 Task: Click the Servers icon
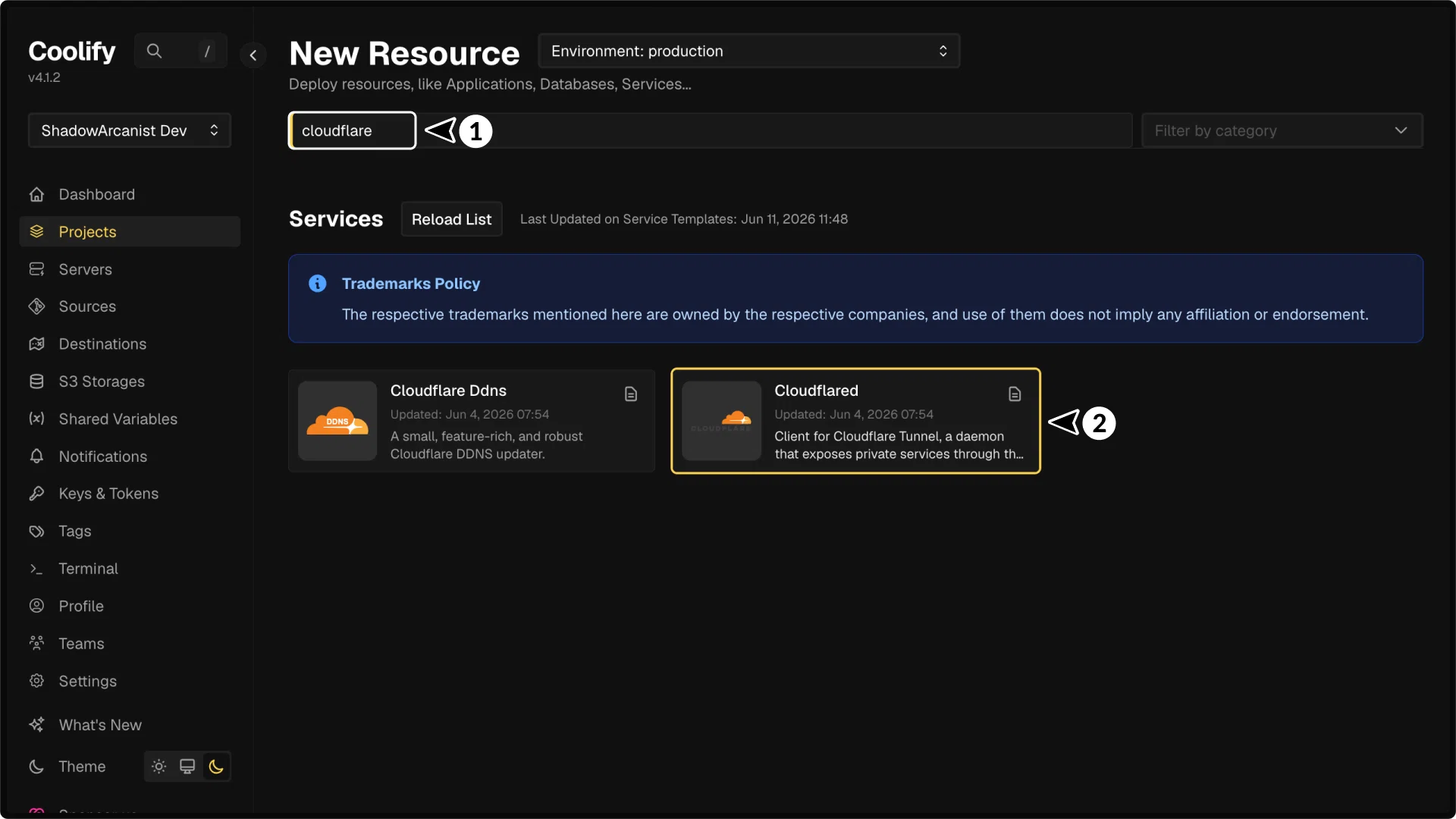pyautogui.click(x=36, y=269)
